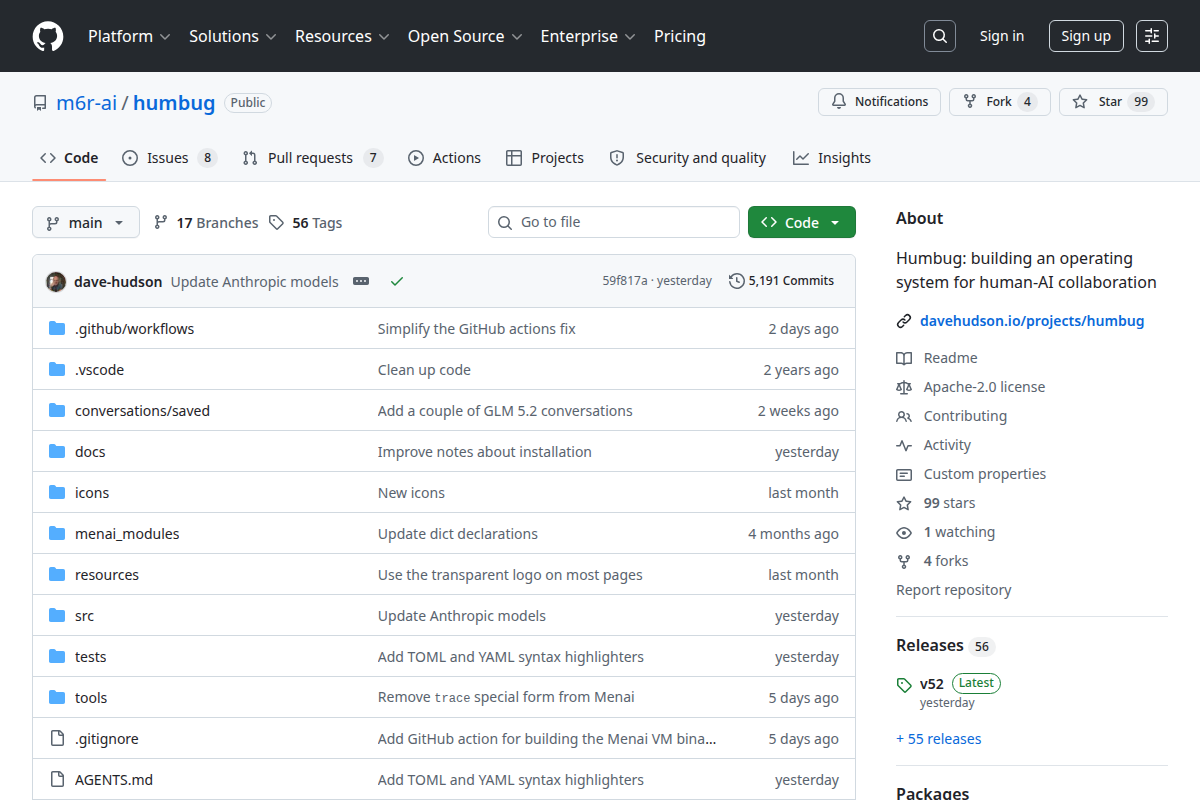Click the Notifications bell button

[x=879, y=102]
